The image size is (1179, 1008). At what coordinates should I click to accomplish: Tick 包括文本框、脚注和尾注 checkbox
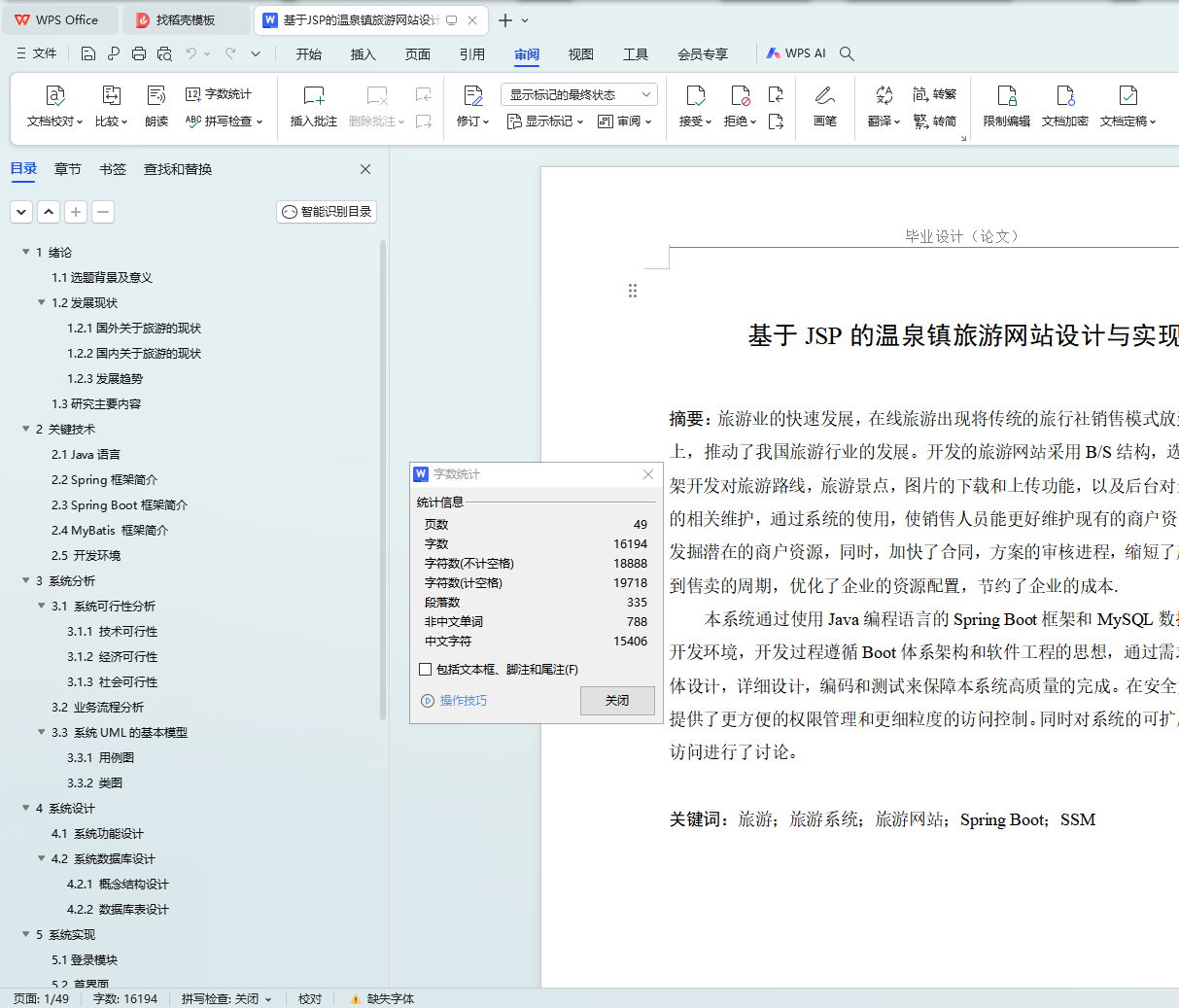point(425,669)
